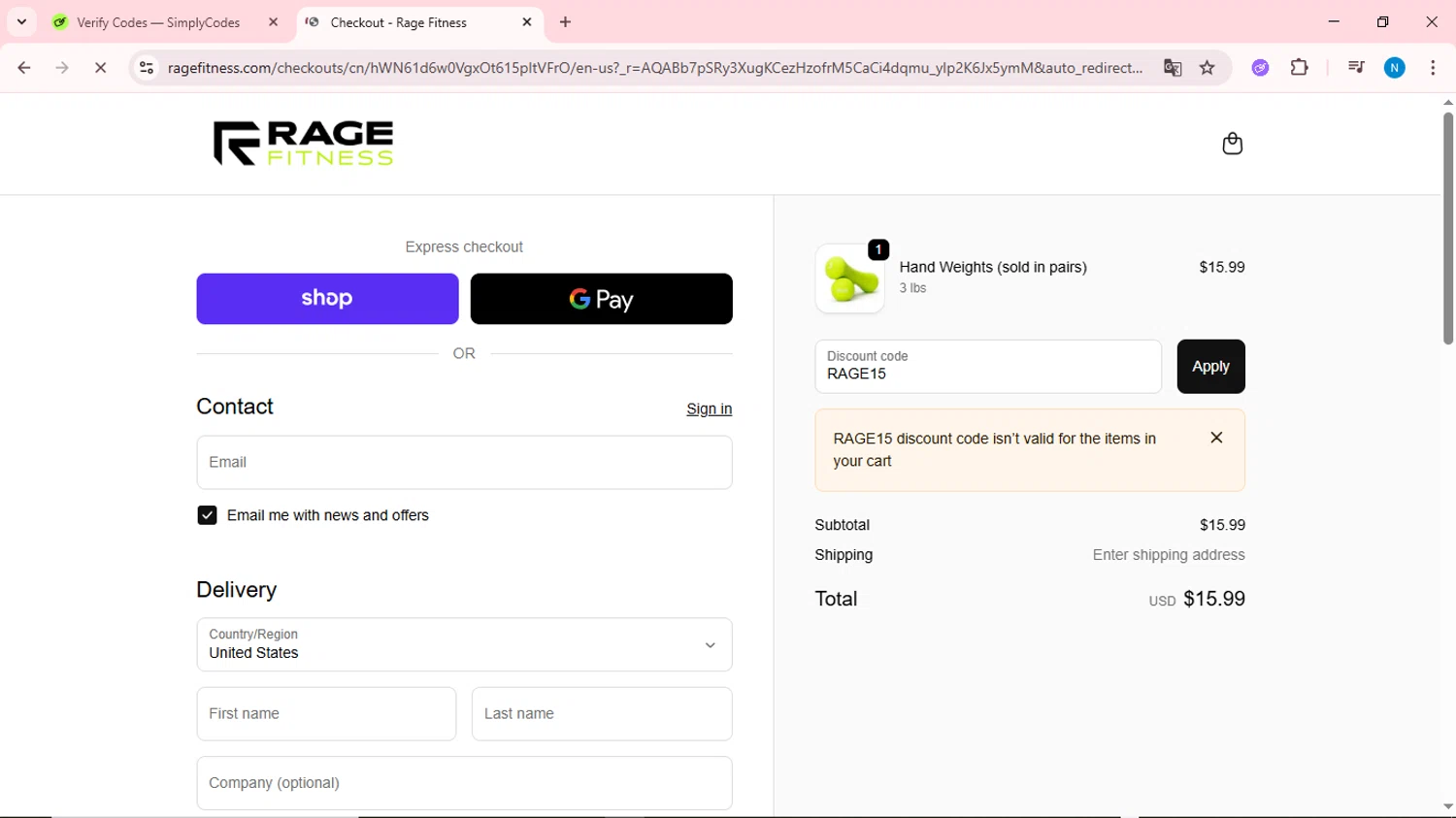Dismiss the RAGE15 invalid code alert
Viewport: 1456px width, 818px height.
click(x=1216, y=438)
